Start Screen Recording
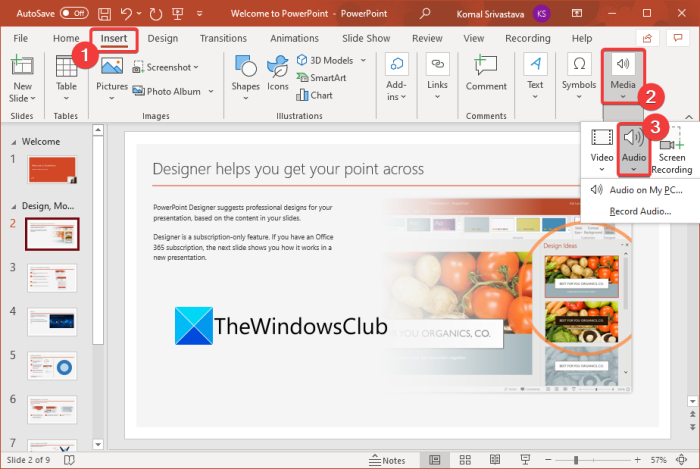 [x=672, y=150]
